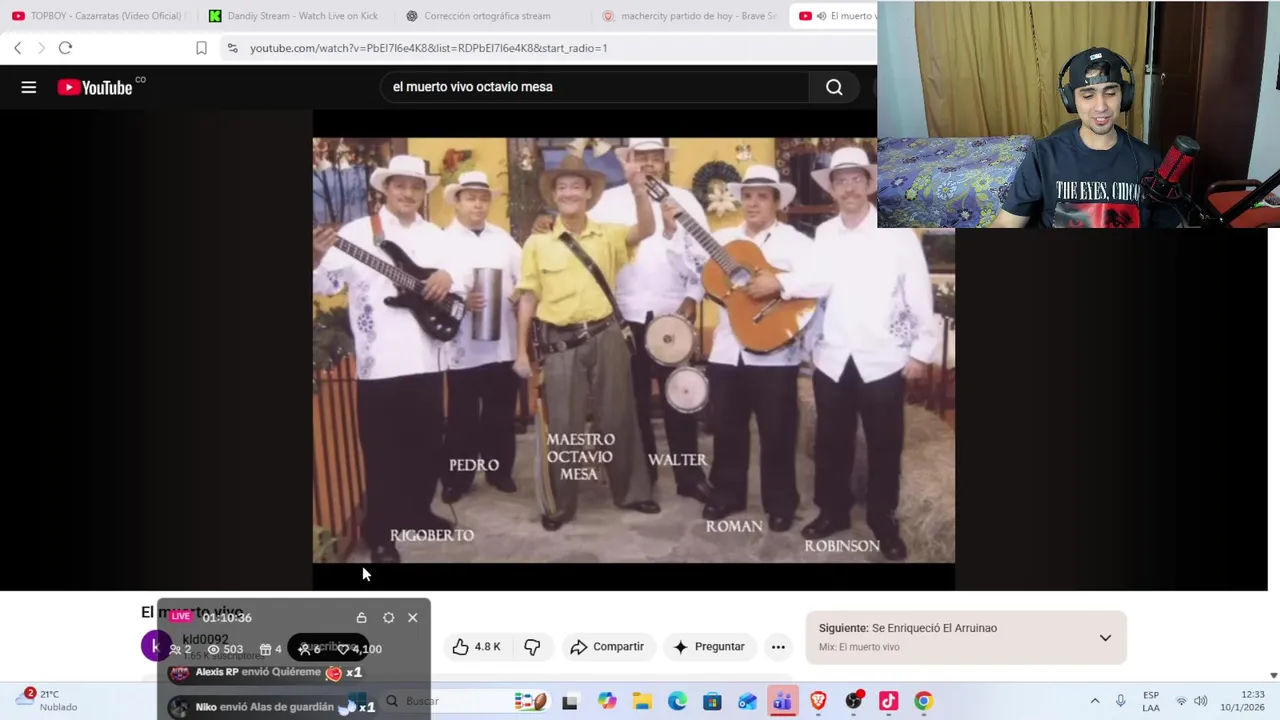Launch Copilot from the taskbar

tap(607, 702)
